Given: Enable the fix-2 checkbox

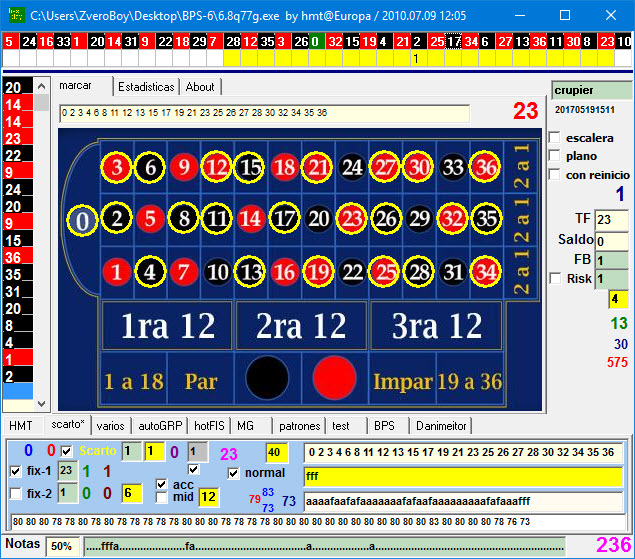Looking at the screenshot, I should 15,494.
